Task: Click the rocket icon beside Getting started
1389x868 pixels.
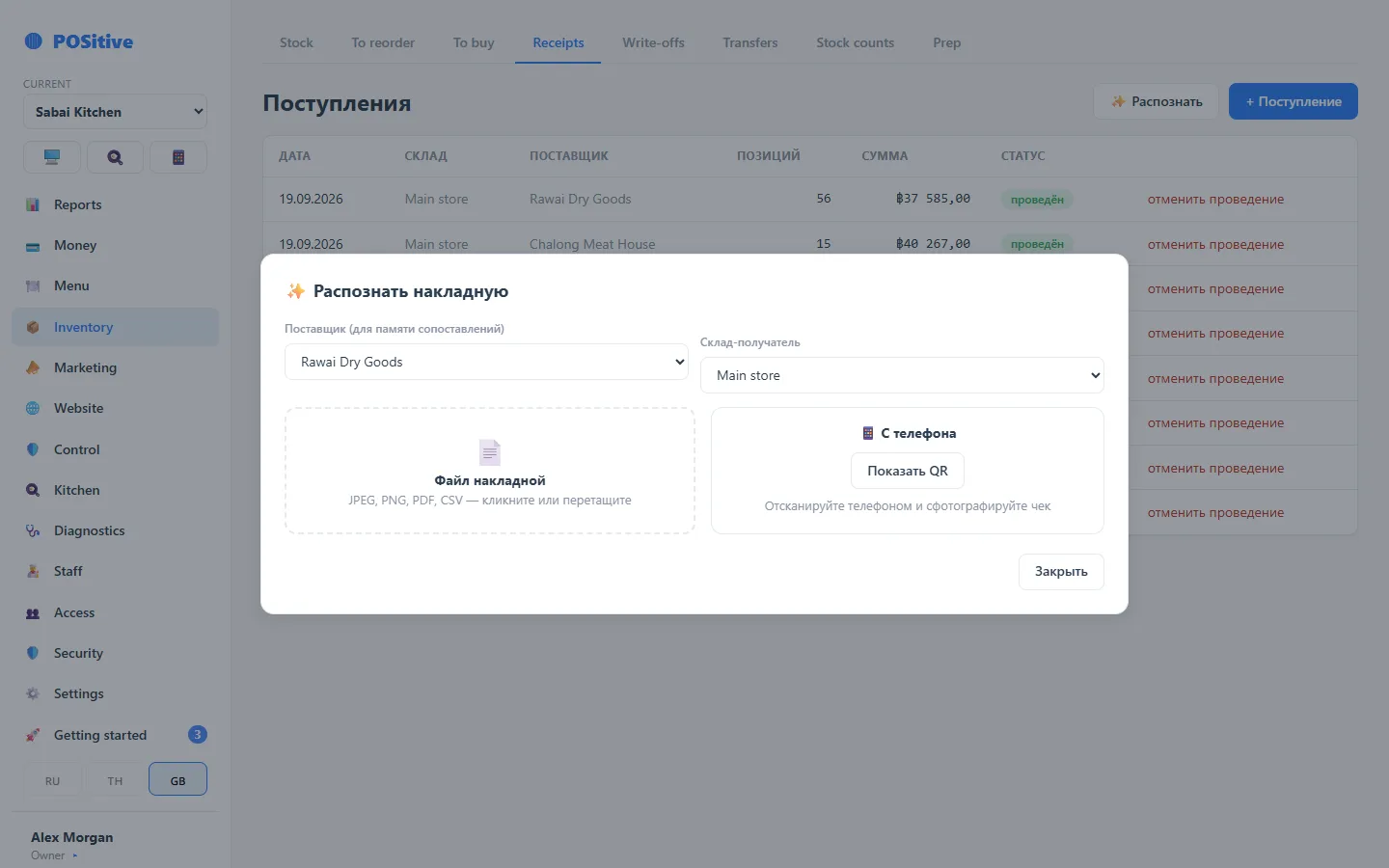Action: click(x=33, y=735)
